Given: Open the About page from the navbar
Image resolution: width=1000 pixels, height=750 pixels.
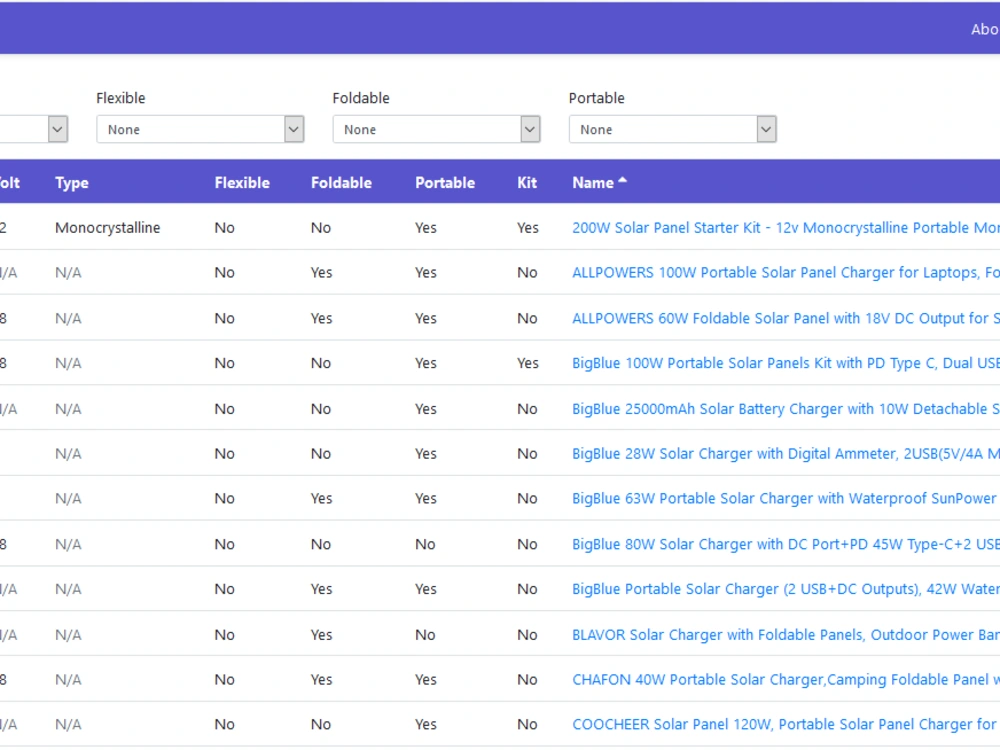Looking at the screenshot, I should [x=984, y=29].
